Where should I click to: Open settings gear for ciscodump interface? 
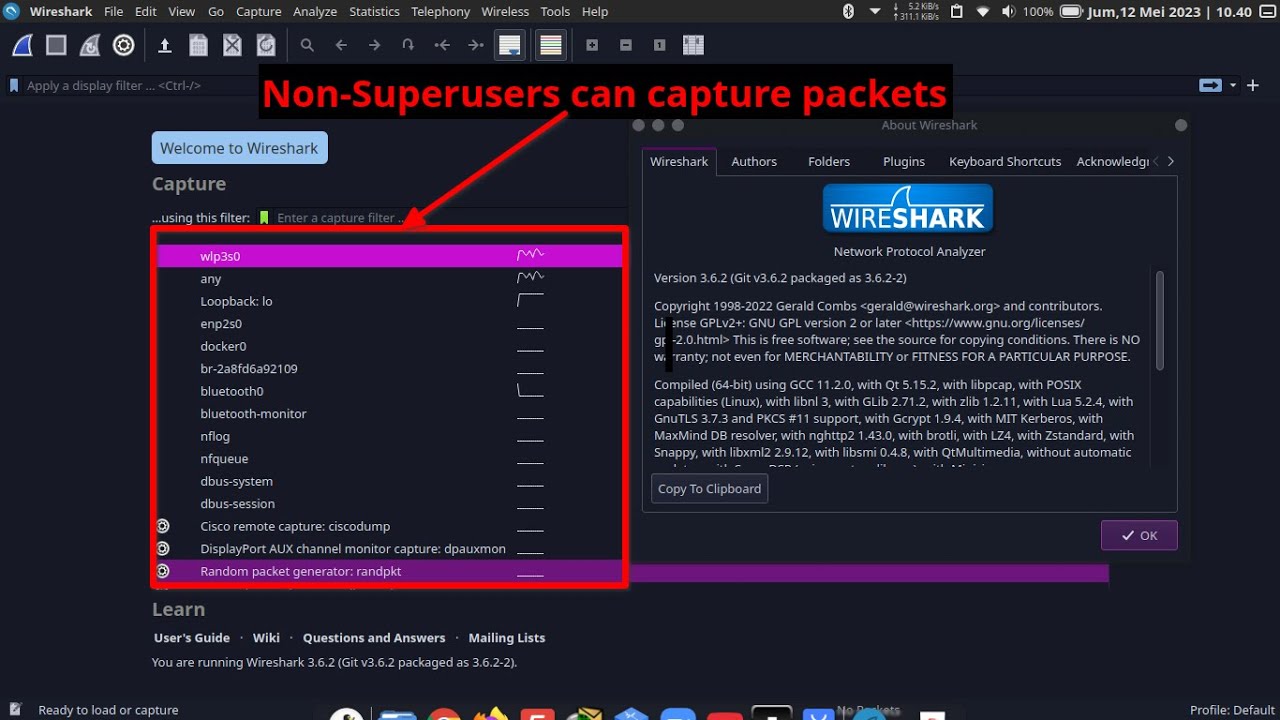tap(163, 526)
